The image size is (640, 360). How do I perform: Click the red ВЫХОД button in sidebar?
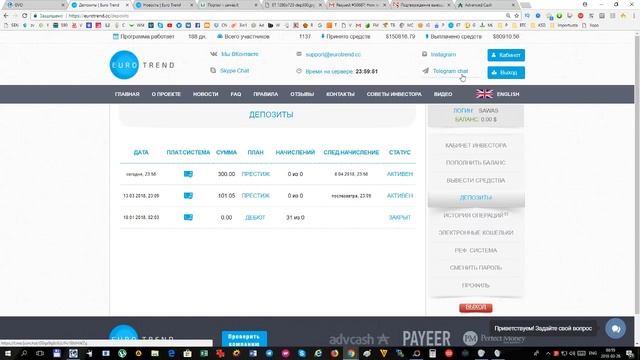pos(476,307)
